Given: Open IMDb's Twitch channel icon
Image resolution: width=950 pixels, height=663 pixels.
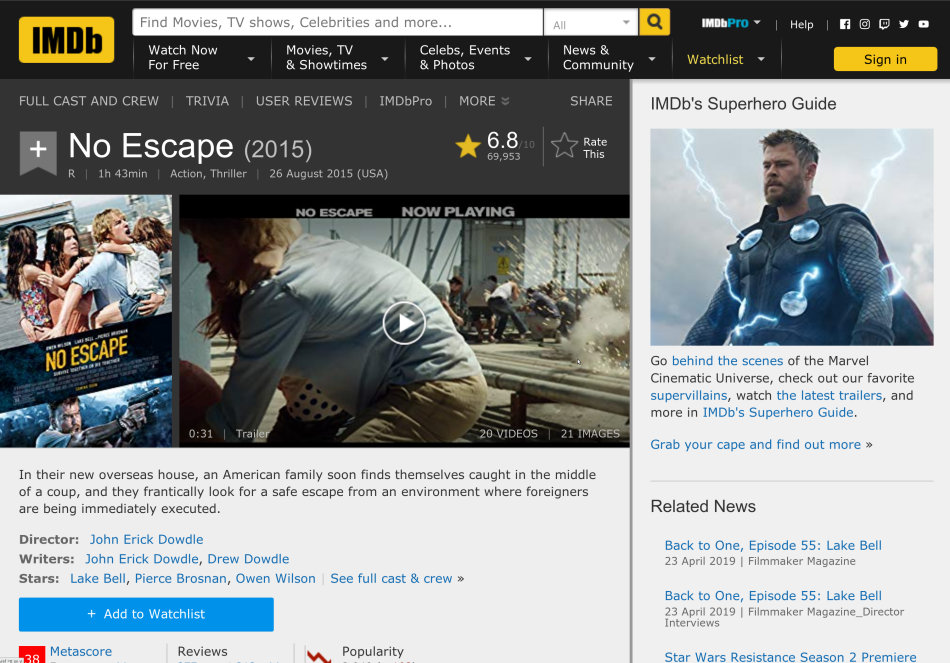Looking at the screenshot, I should pos(885,24).
